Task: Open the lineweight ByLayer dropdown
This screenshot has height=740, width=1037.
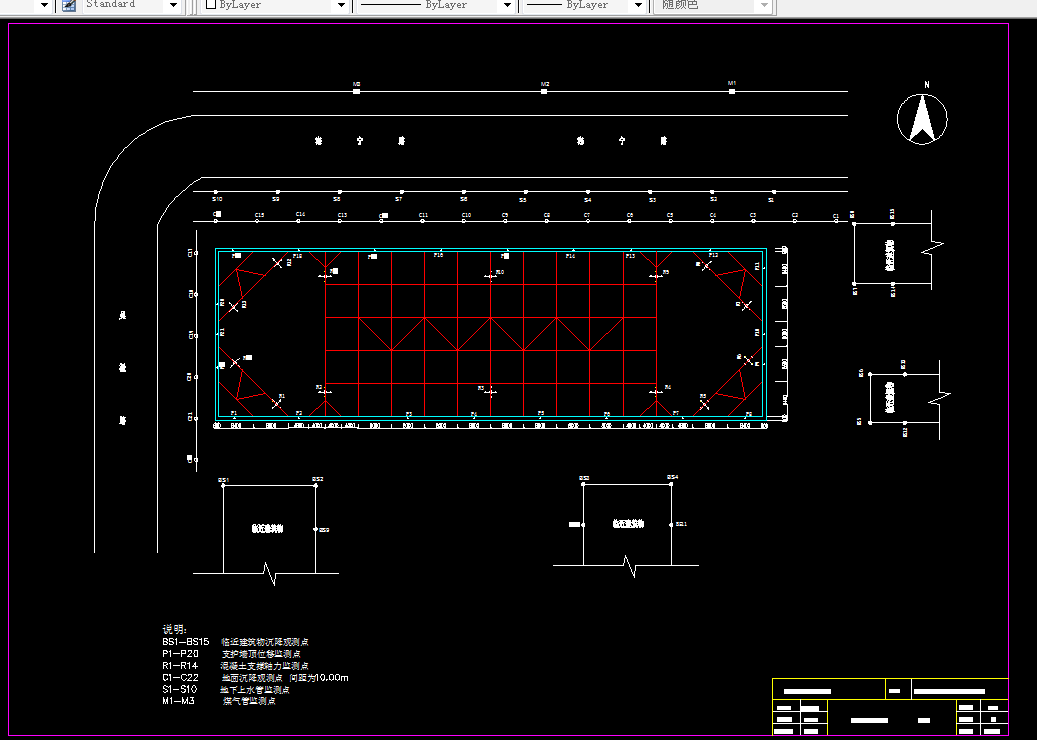Action: tap(638, 5)
